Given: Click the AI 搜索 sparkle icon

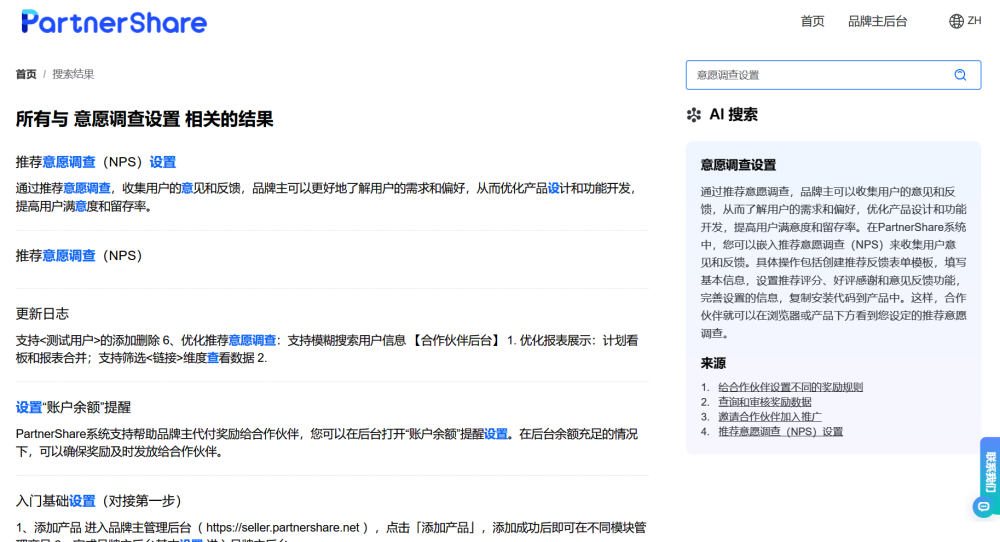Looking at the screenshot, I should pos(693,115).
